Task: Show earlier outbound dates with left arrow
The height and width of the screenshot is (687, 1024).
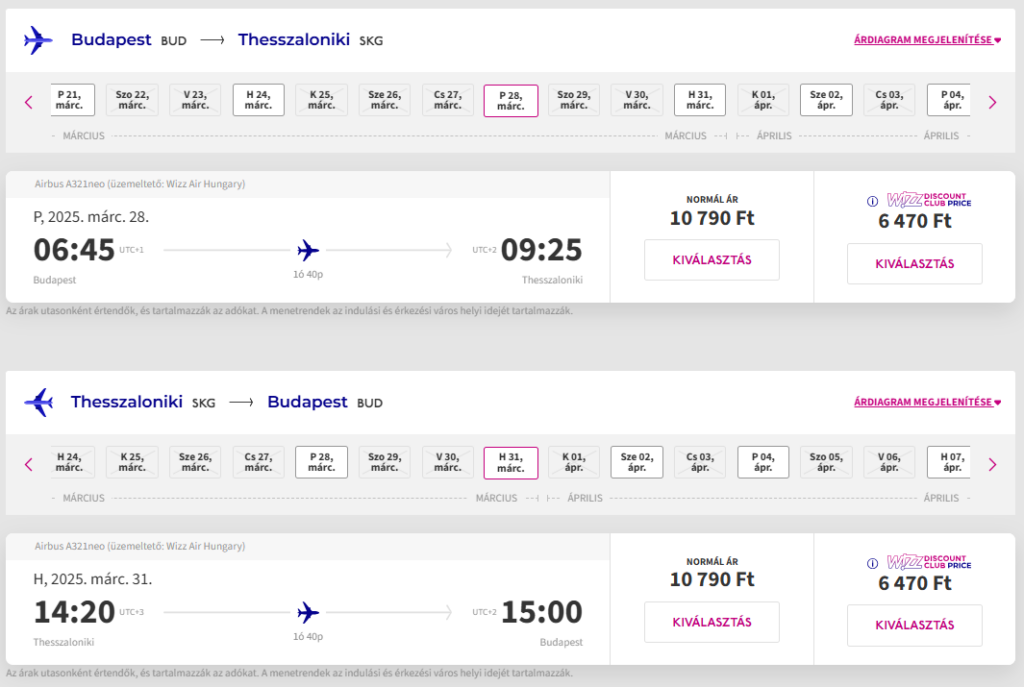Action: click(x=29, y=102)
